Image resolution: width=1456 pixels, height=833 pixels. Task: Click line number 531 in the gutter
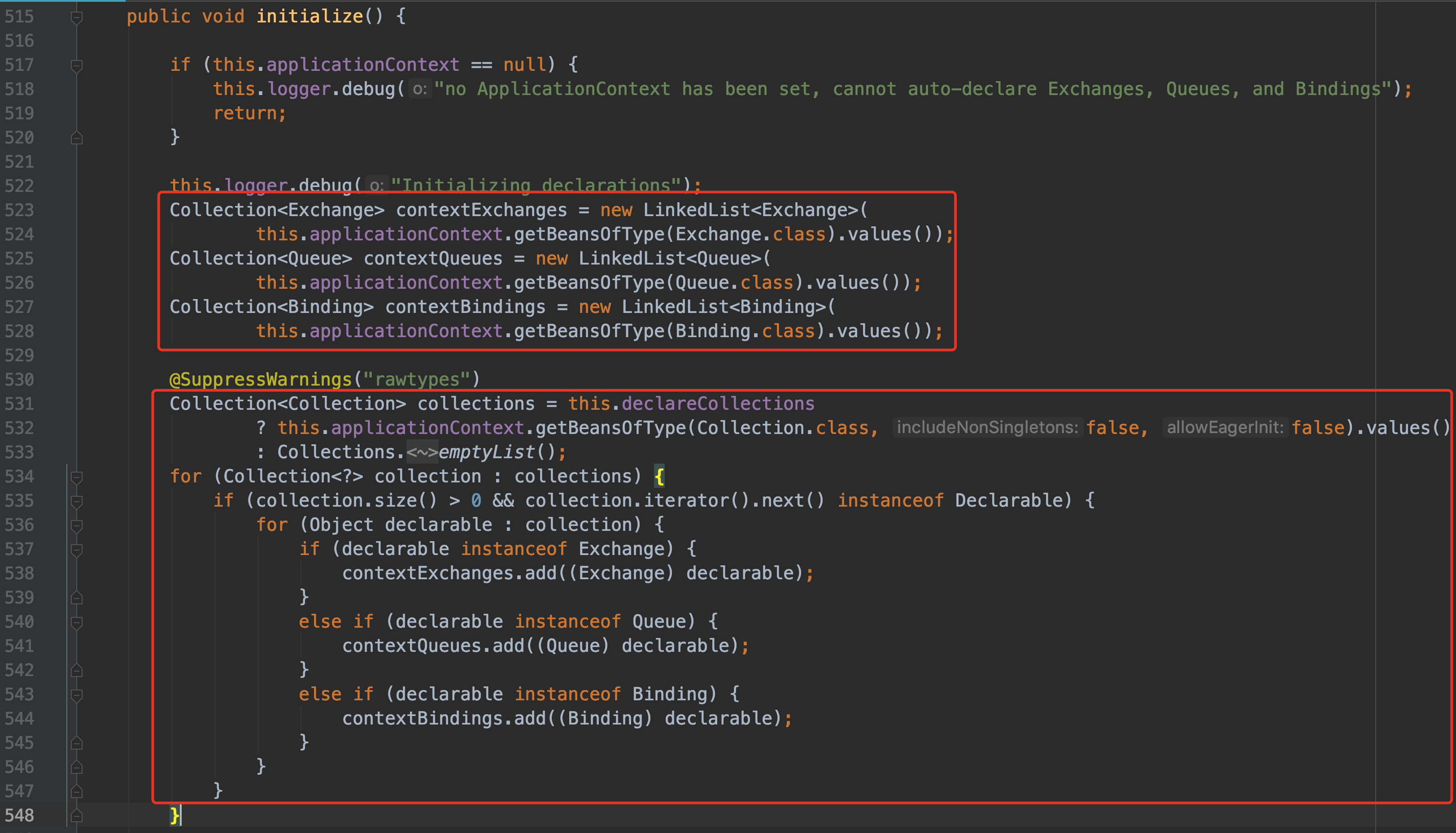(x=19, y=404)
